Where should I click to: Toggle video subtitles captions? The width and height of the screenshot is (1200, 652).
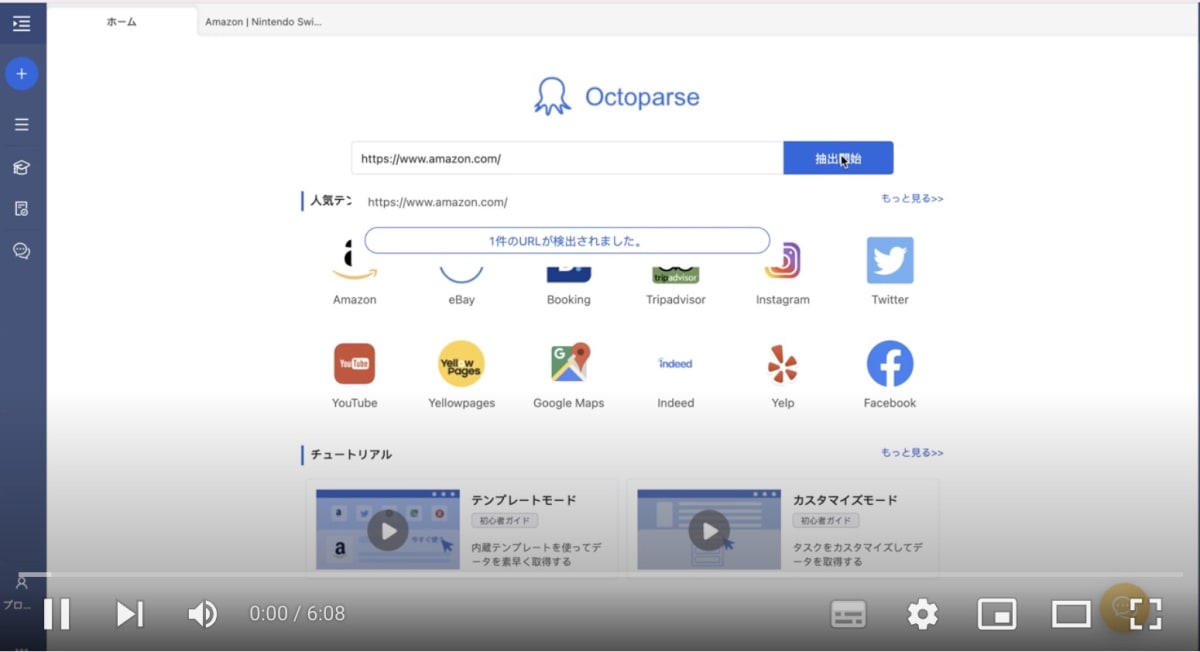848,614
